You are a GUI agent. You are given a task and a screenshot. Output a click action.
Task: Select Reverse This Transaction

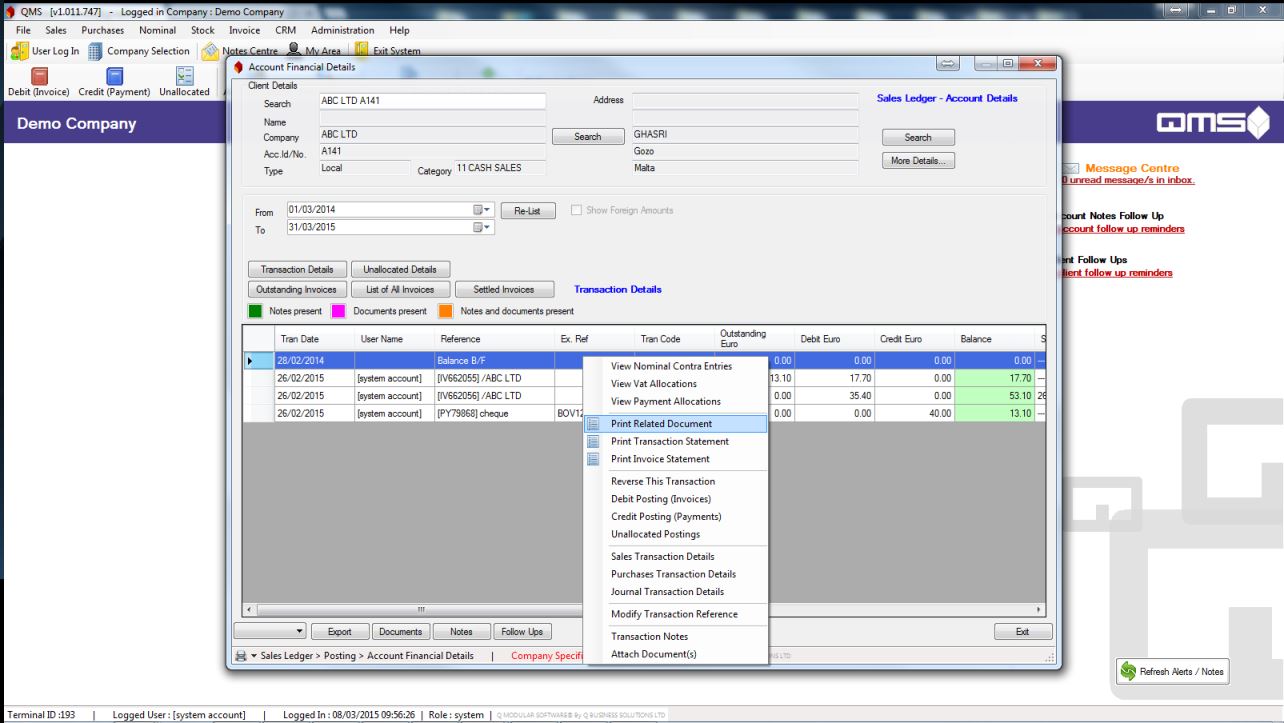(676, 482)
